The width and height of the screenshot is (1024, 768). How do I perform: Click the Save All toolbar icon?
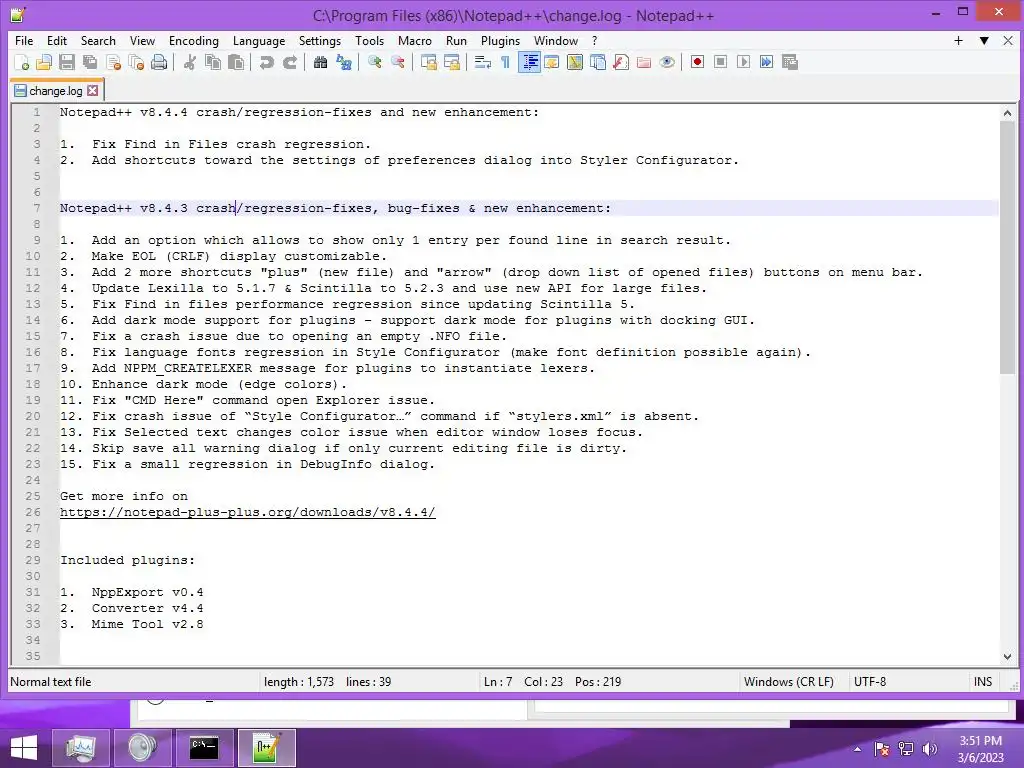click(90, 62)
